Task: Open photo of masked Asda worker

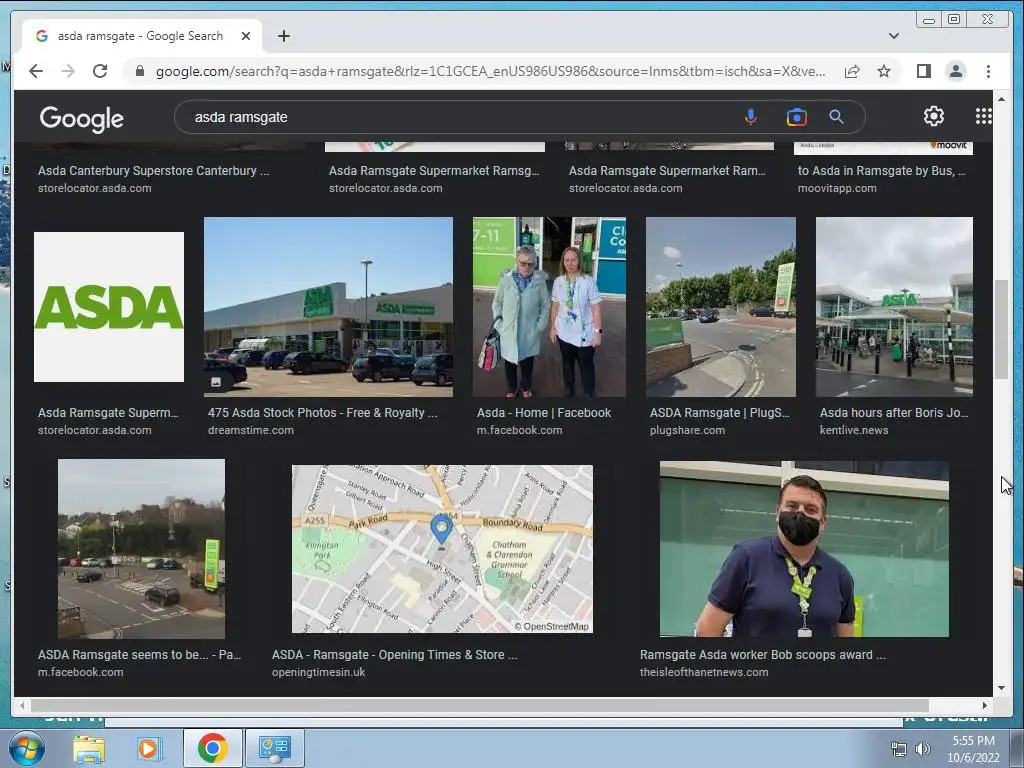Action: (804, 549)
